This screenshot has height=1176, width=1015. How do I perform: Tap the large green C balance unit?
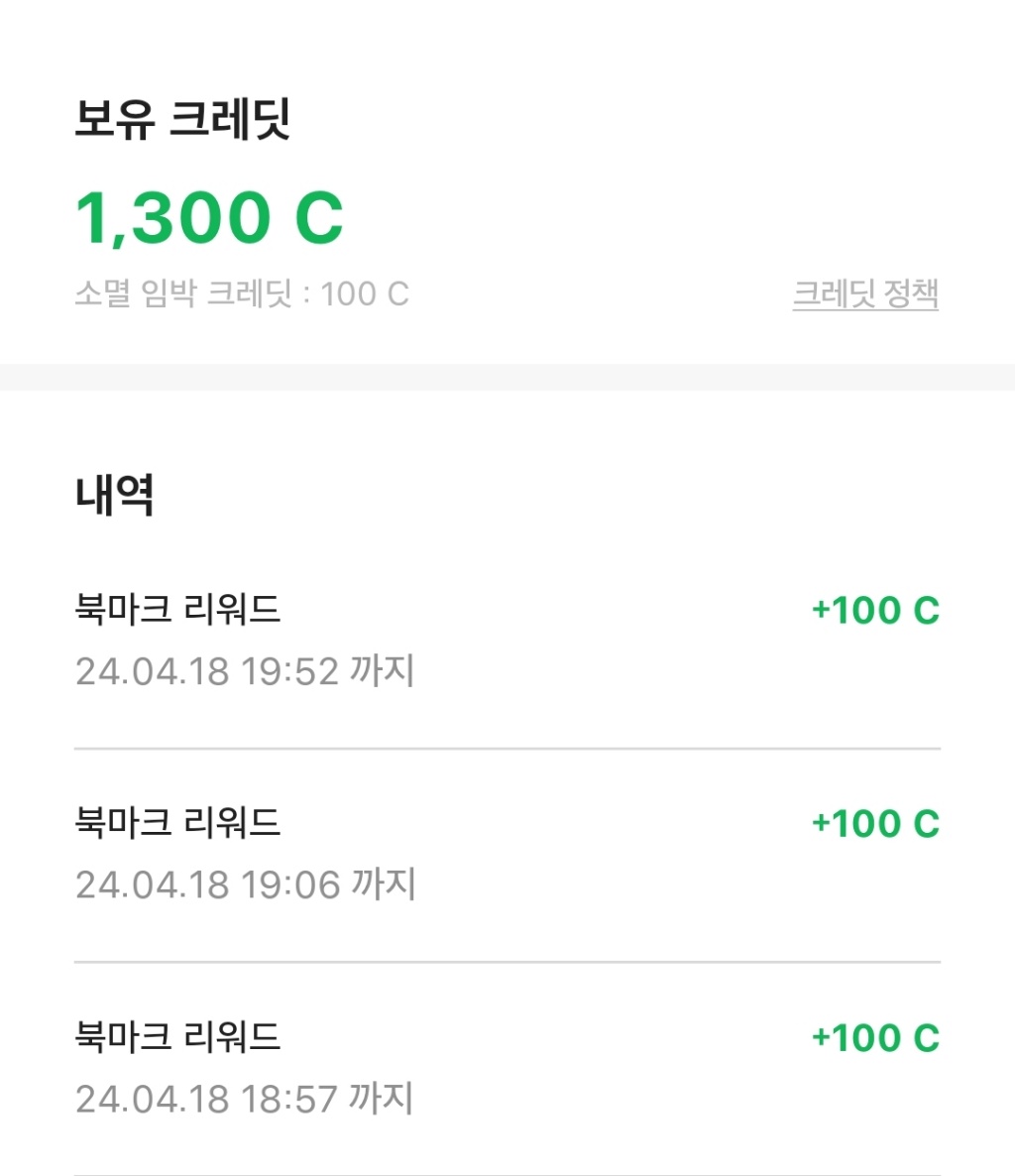(x=318, y=218)
